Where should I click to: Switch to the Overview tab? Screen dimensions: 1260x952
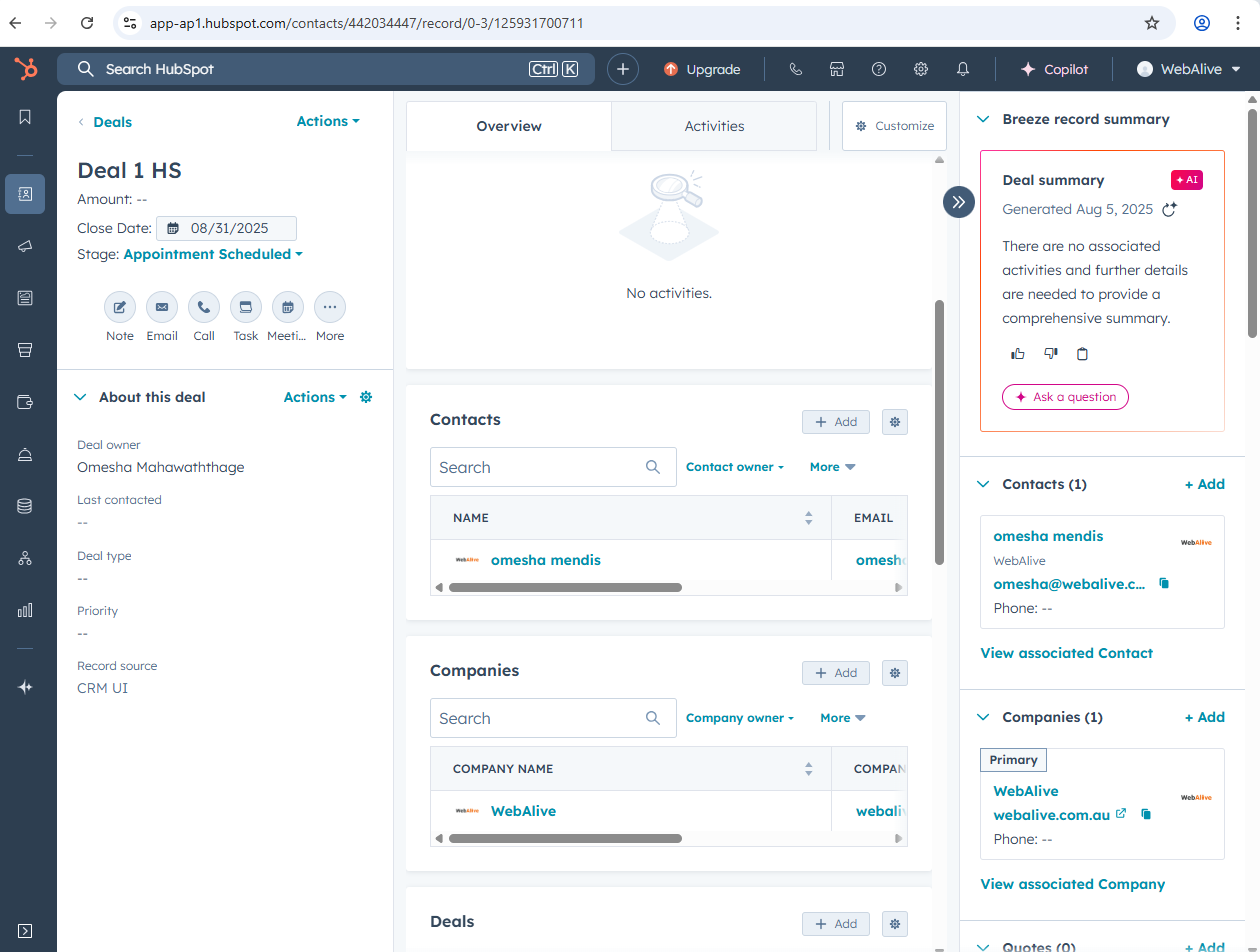point(509,126)
